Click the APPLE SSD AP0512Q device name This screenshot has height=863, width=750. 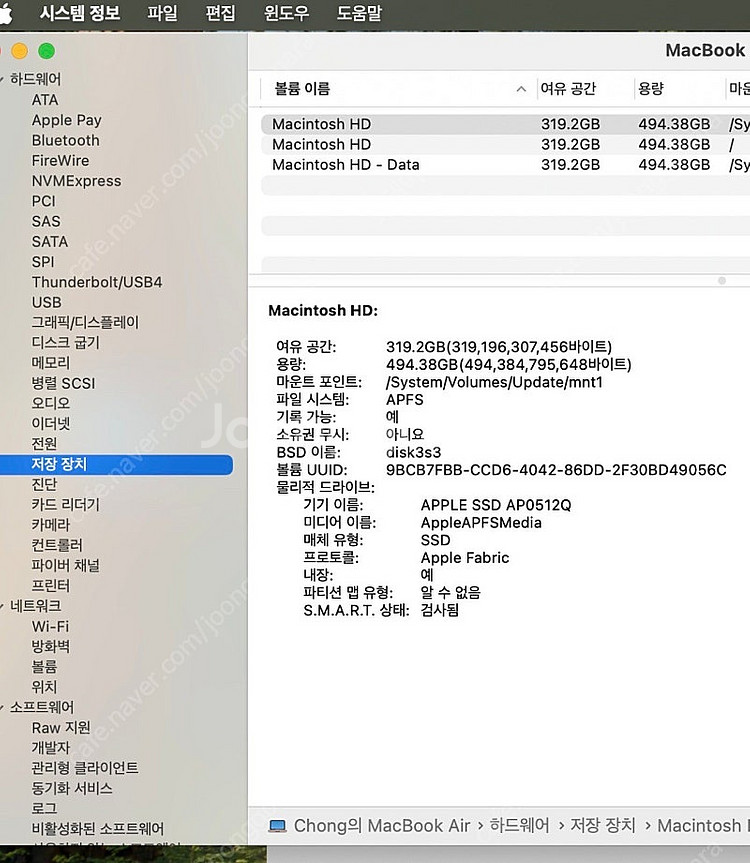click(x=496, y=505)
